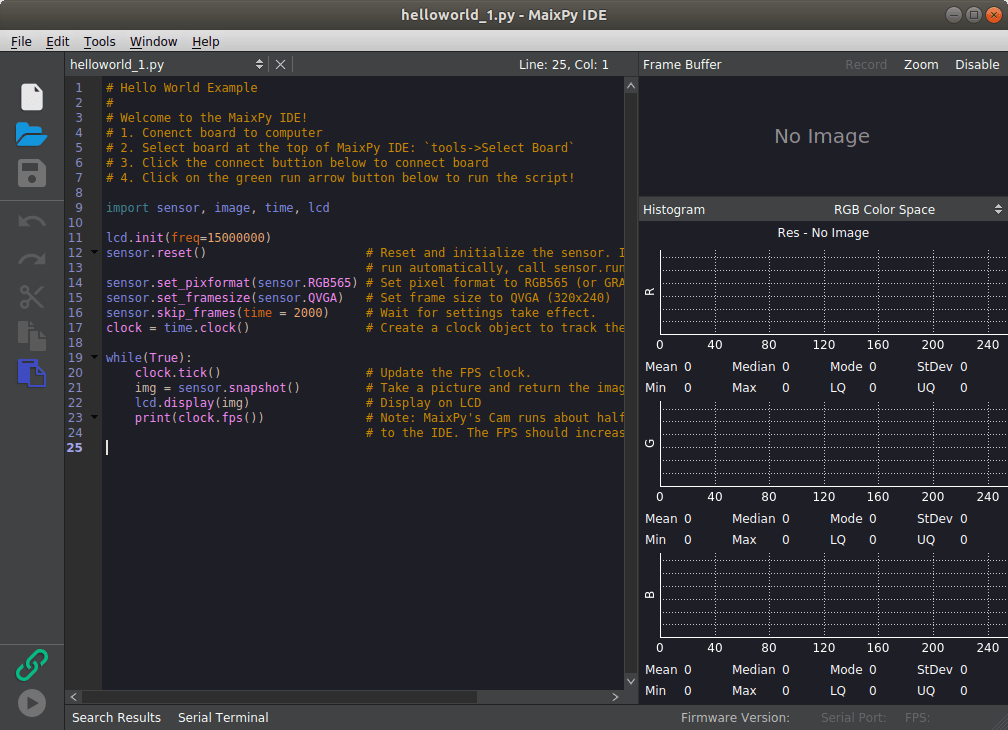Click the '# Welcome to the MaixPy IDE!' comment
Viewport: 1008px width, 730px height.
(x=206, y=118)
